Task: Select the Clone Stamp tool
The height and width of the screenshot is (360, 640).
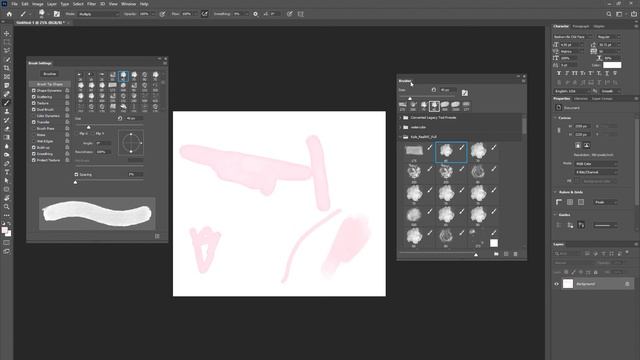Action: [x=7, y=111]
